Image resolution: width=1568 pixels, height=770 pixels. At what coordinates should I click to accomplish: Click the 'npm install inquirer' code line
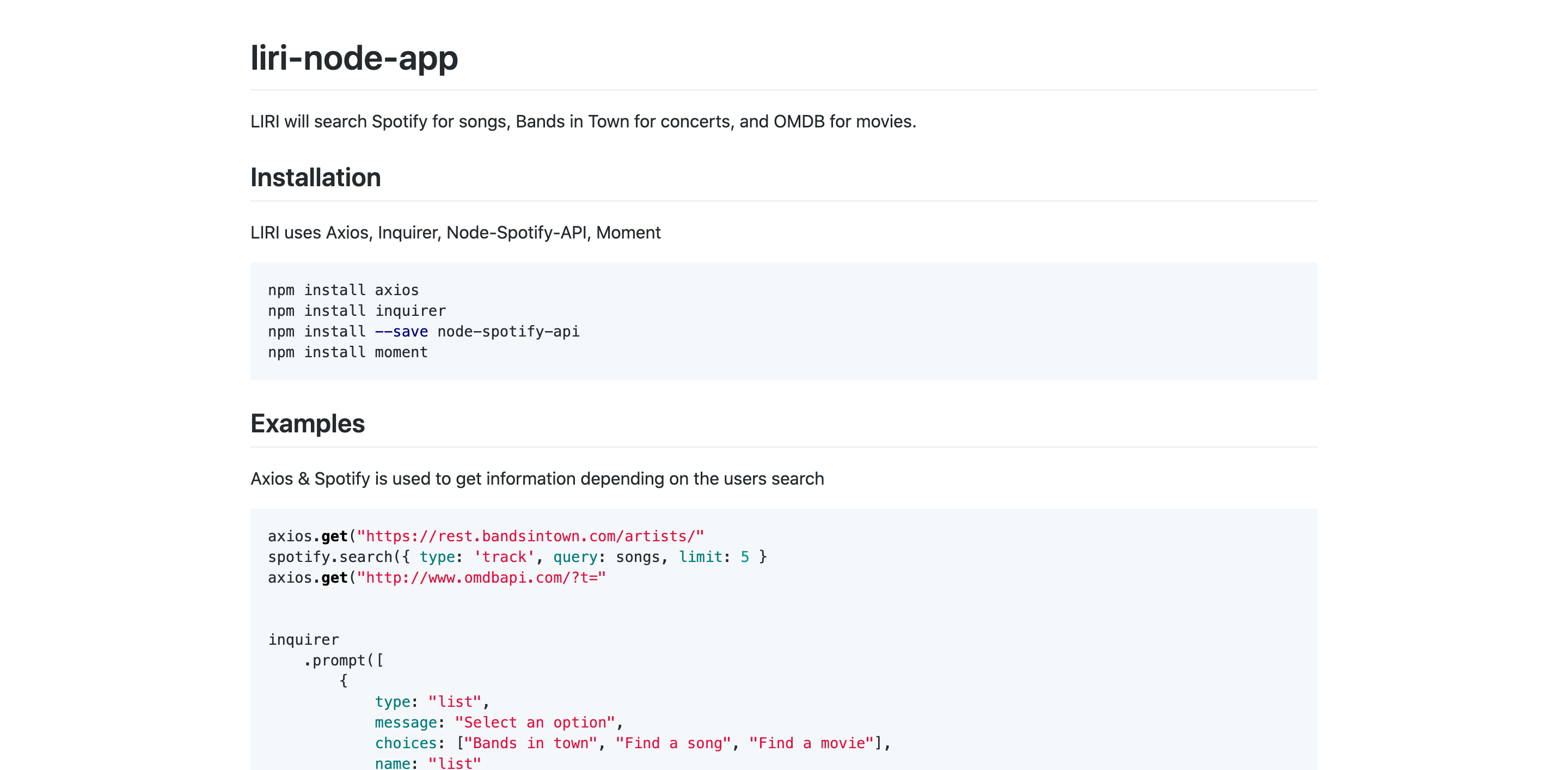357,310
